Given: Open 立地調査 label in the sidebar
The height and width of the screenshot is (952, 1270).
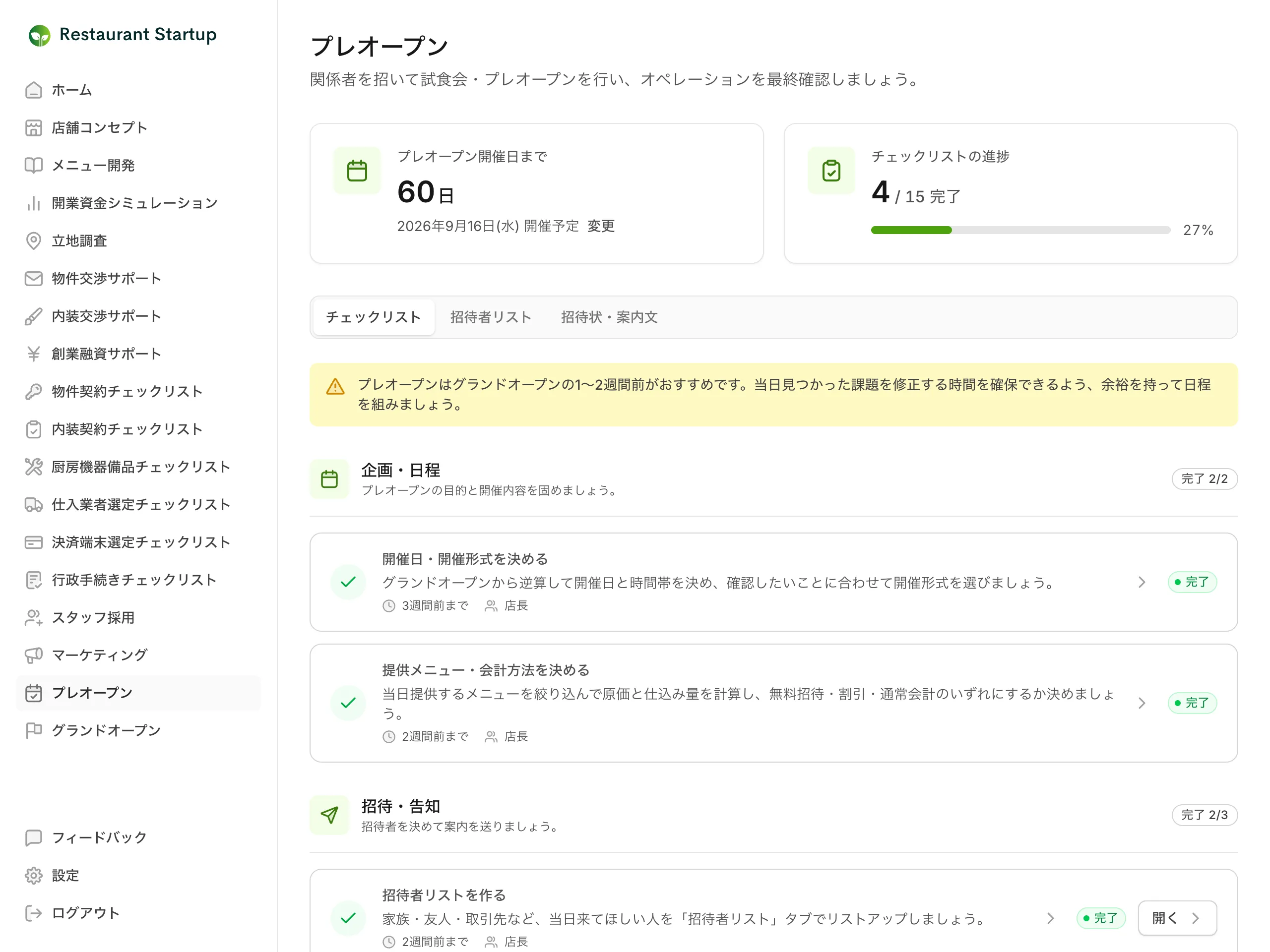Looking at the screenshot, I should pyautogui.click(x=79, y=241).
